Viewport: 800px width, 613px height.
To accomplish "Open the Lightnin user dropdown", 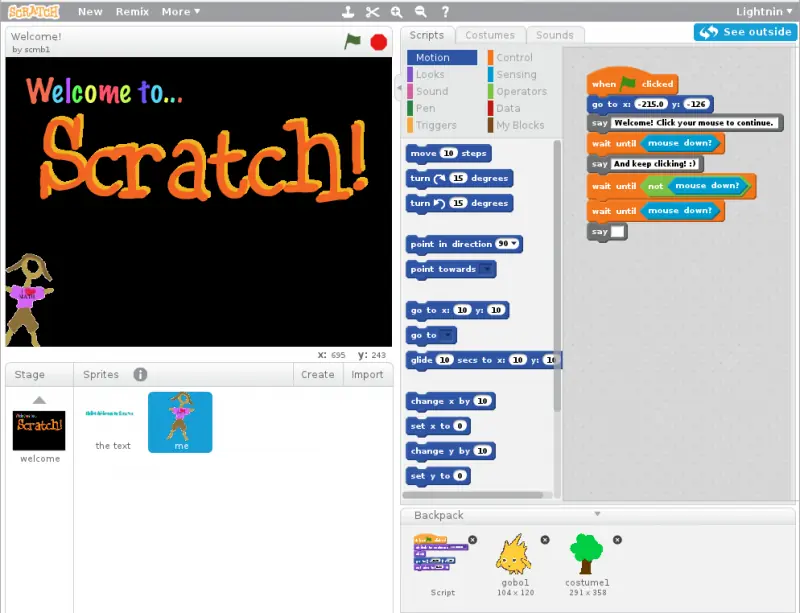I will pyautogui.click(x=763, y=12).
